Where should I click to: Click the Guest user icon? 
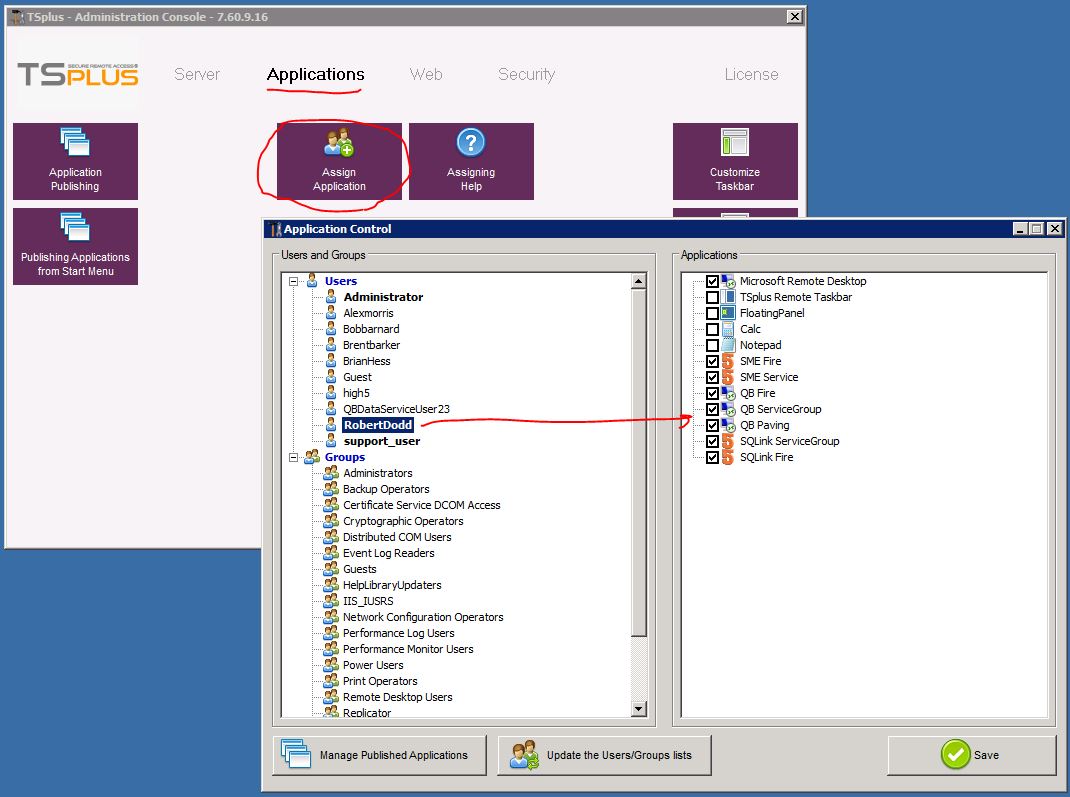[331, 377]
